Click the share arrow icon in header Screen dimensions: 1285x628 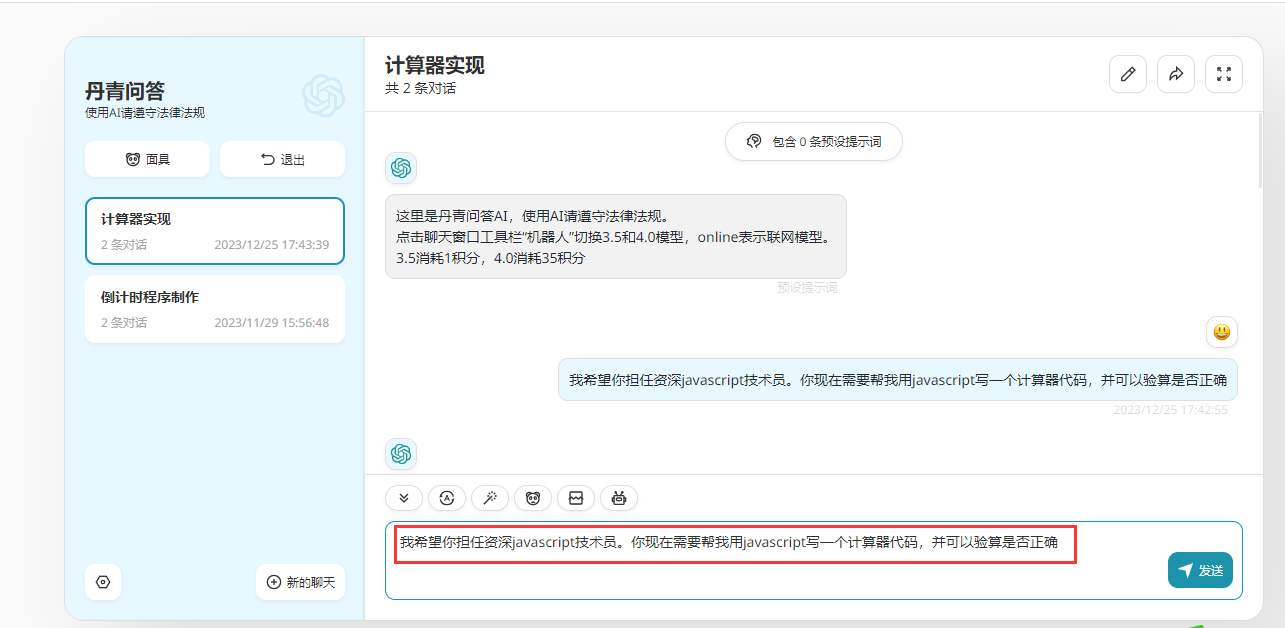click(x=1176, y=74)
